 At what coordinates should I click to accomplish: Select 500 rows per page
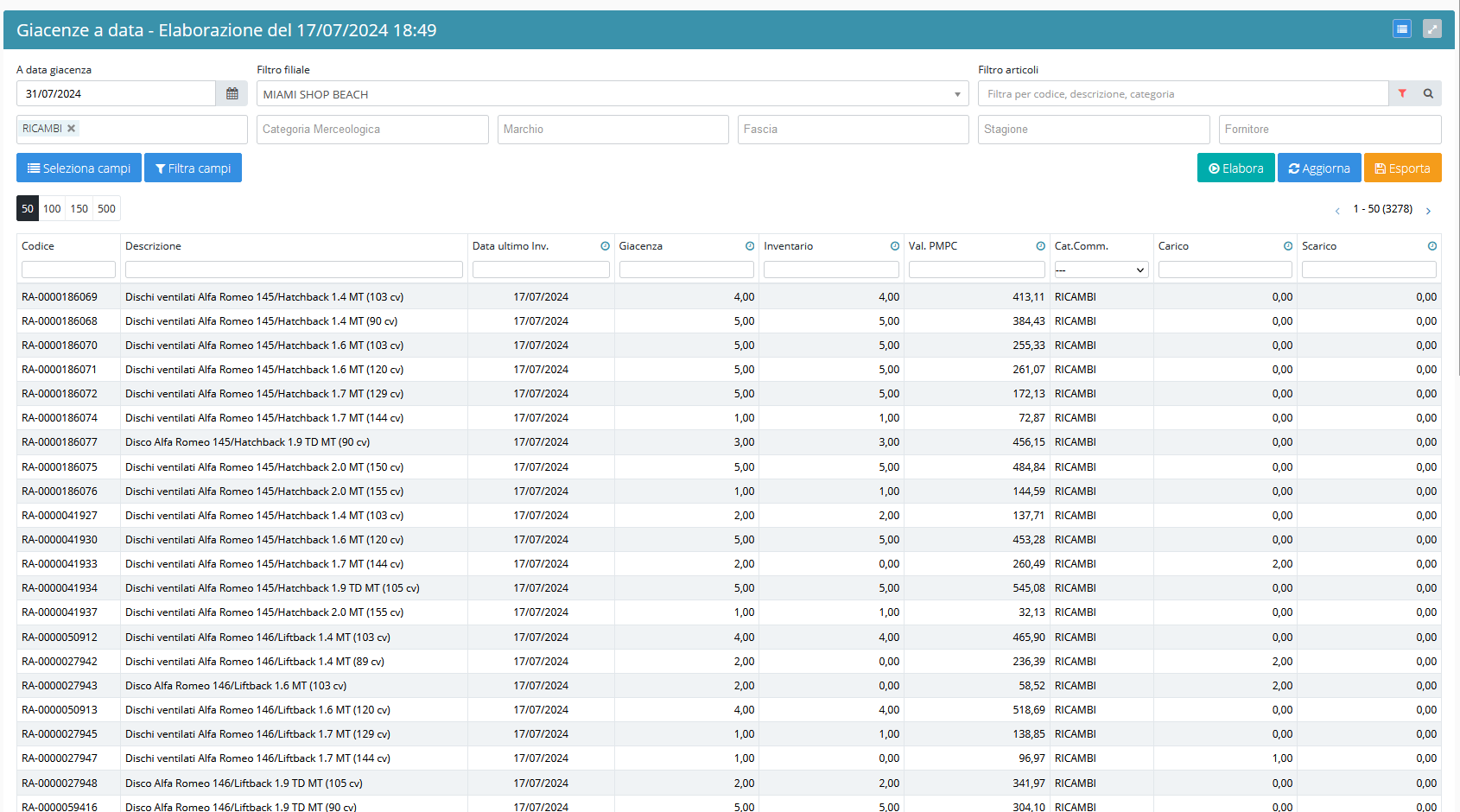[106, 208]
